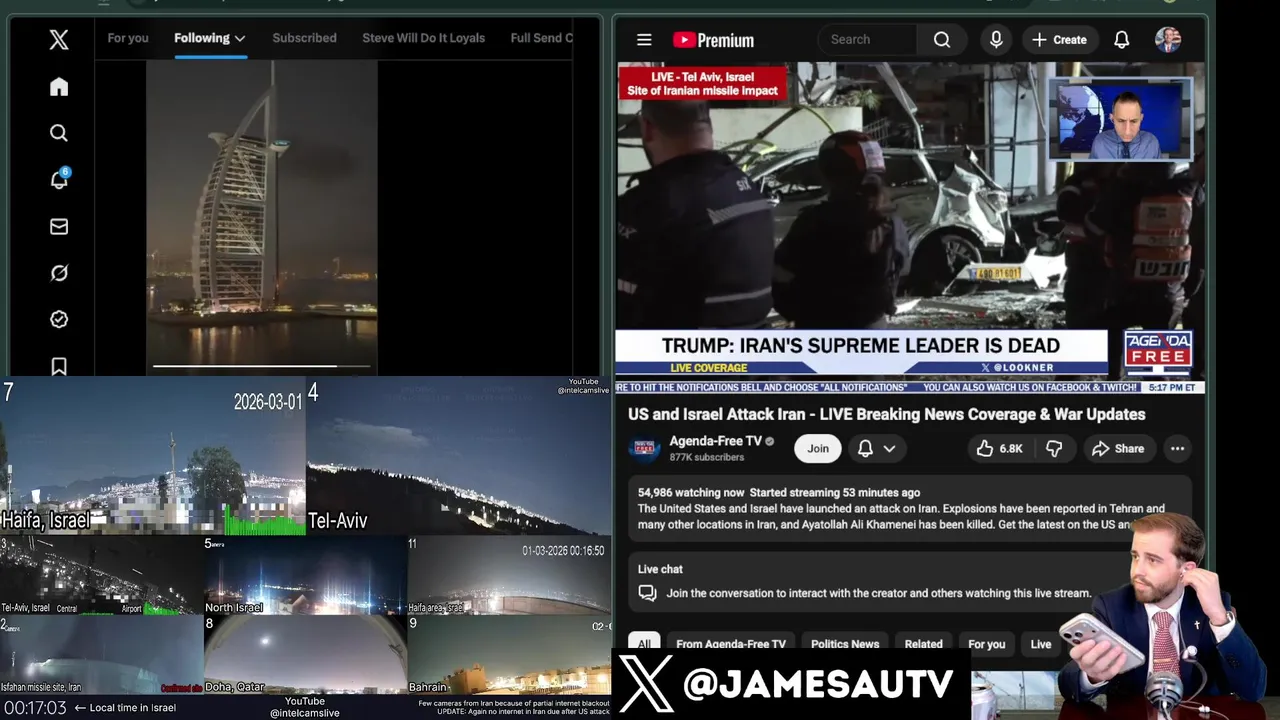
Task: Start voice search with microphone icon
Action: (x=996, y=40)
